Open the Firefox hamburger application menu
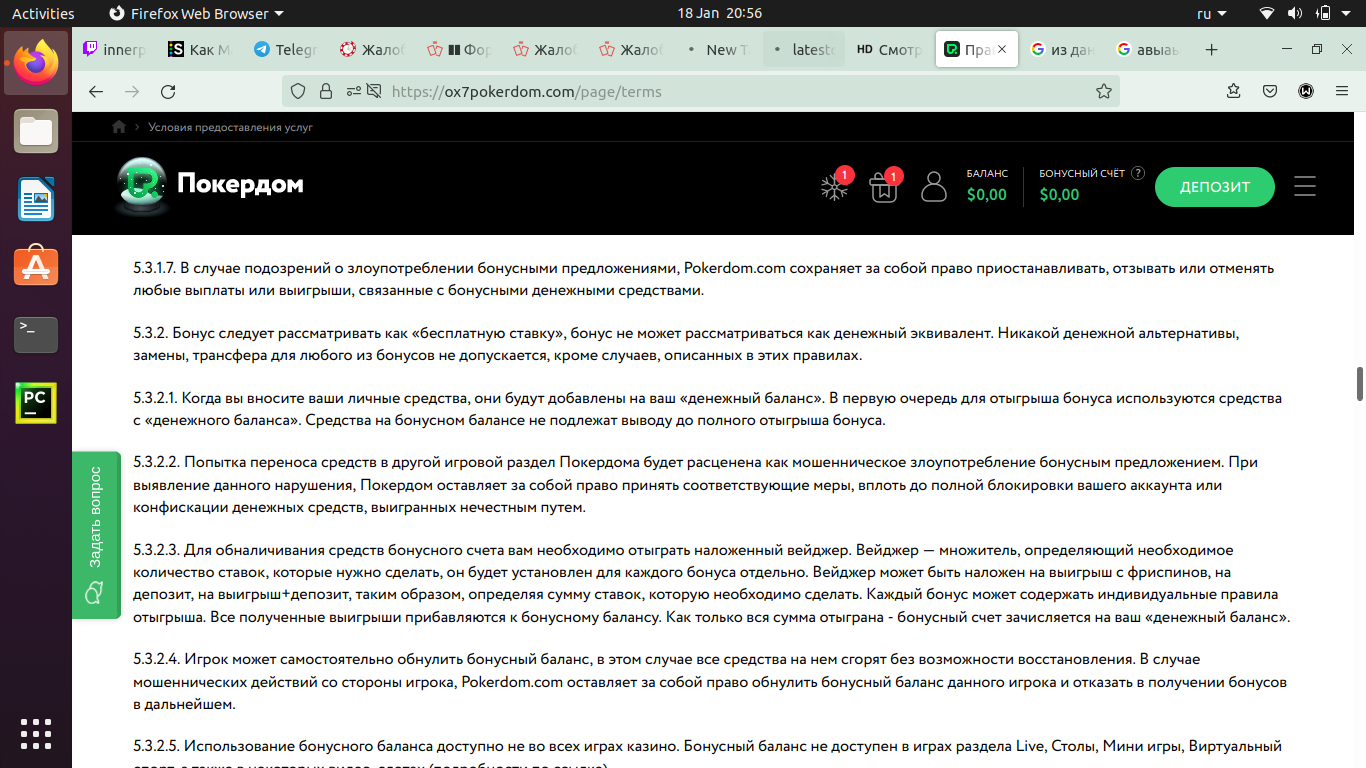This screenshot has height=768, width=1366. 1342,91
